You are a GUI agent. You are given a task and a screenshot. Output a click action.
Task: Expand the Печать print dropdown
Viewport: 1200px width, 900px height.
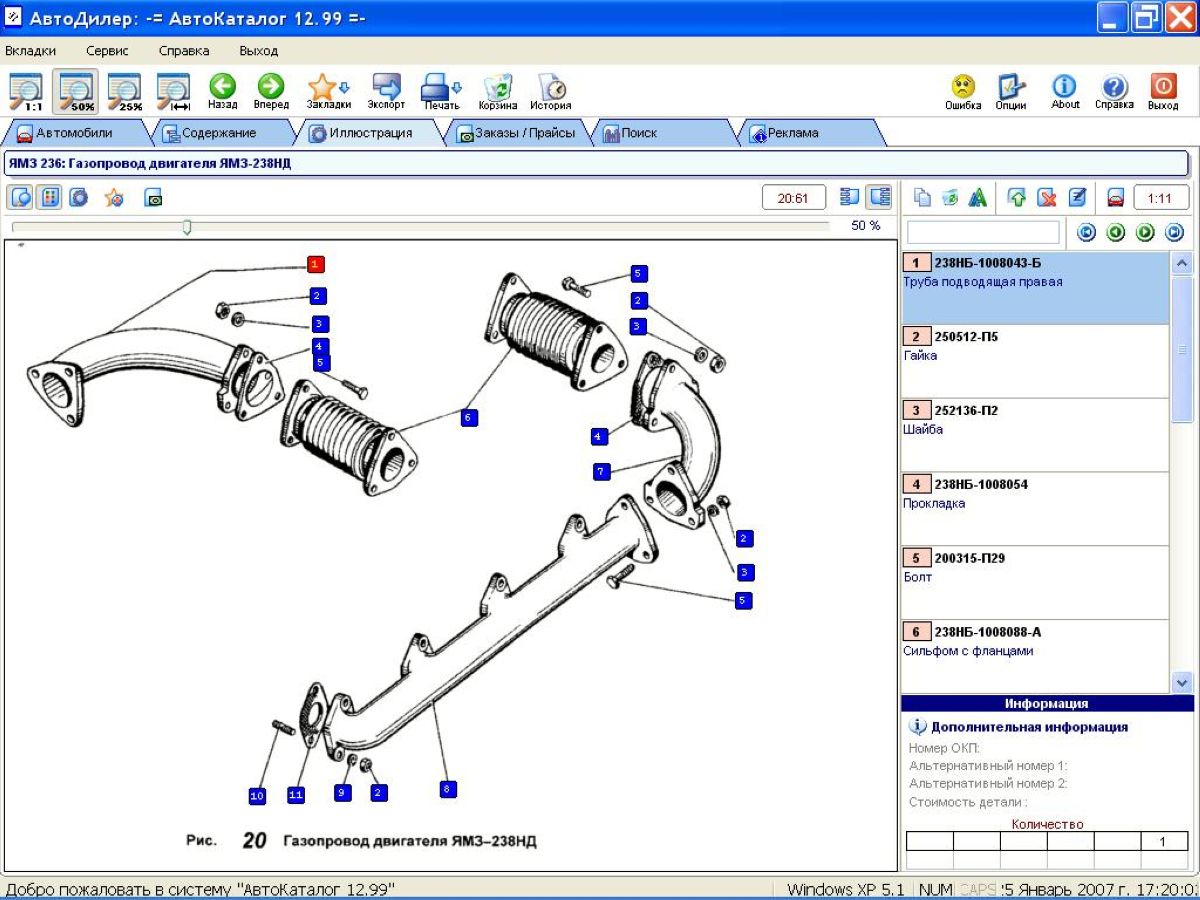[457, 88]
